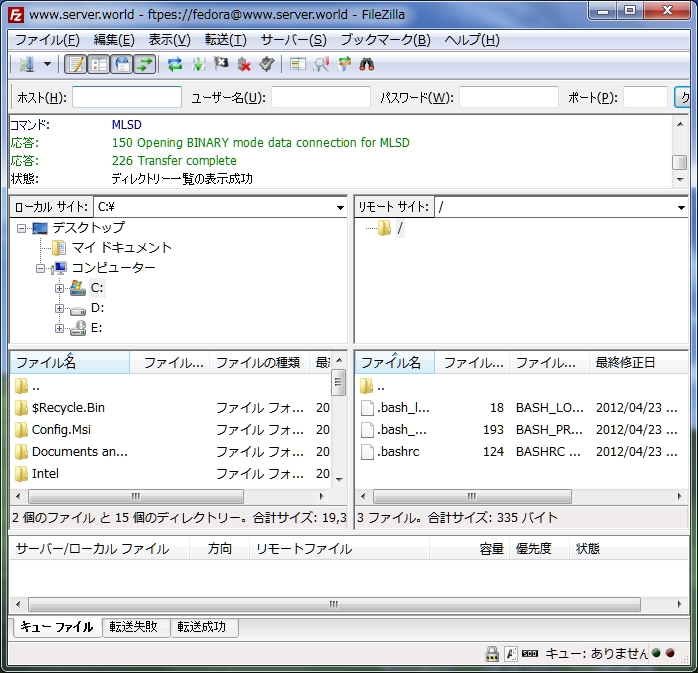Search for files with binoculars icon
This screenshot has width=698, height=673.
coord(367,65)
